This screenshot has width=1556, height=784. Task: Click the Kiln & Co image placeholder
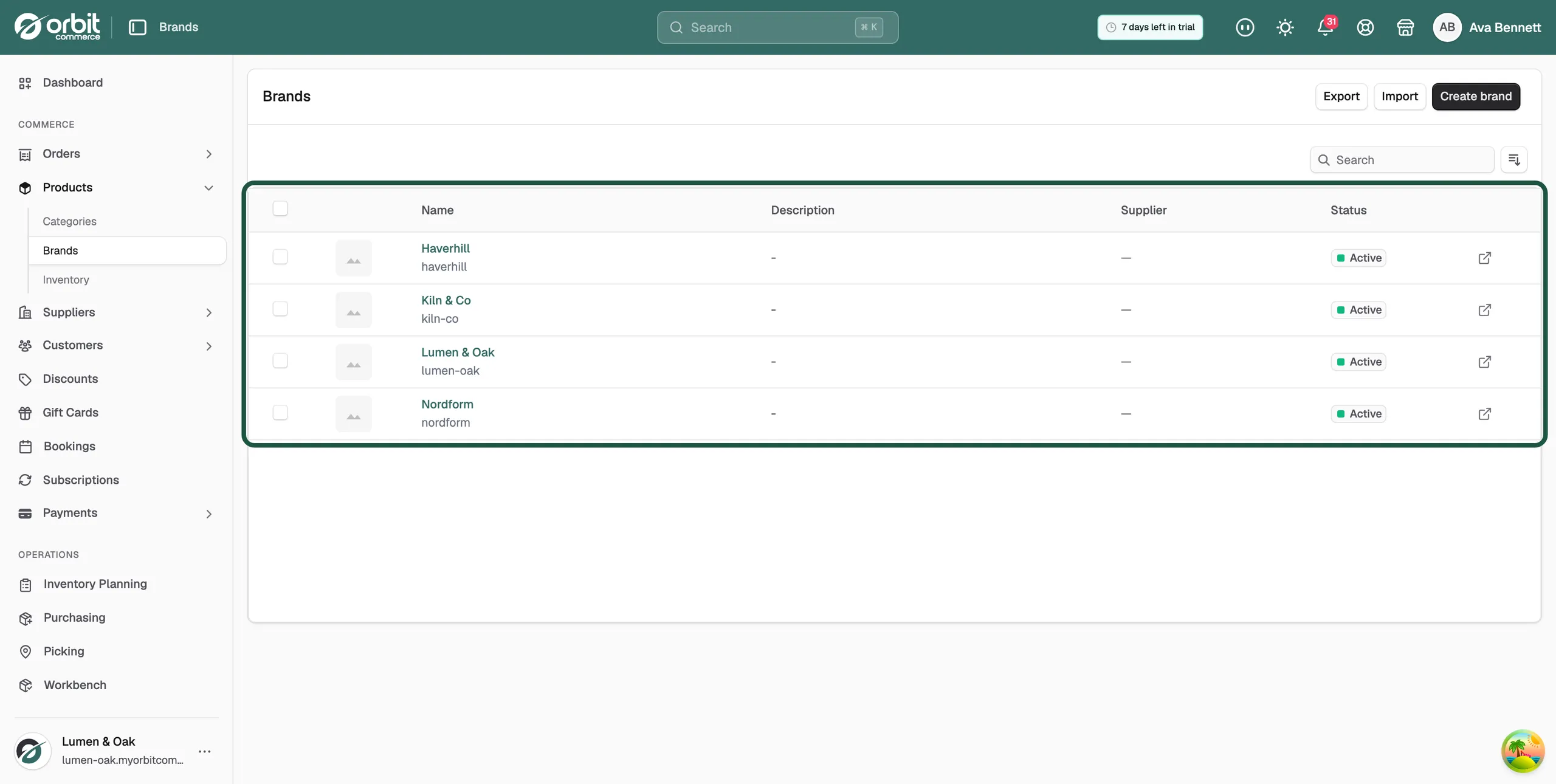coord(354,310)
